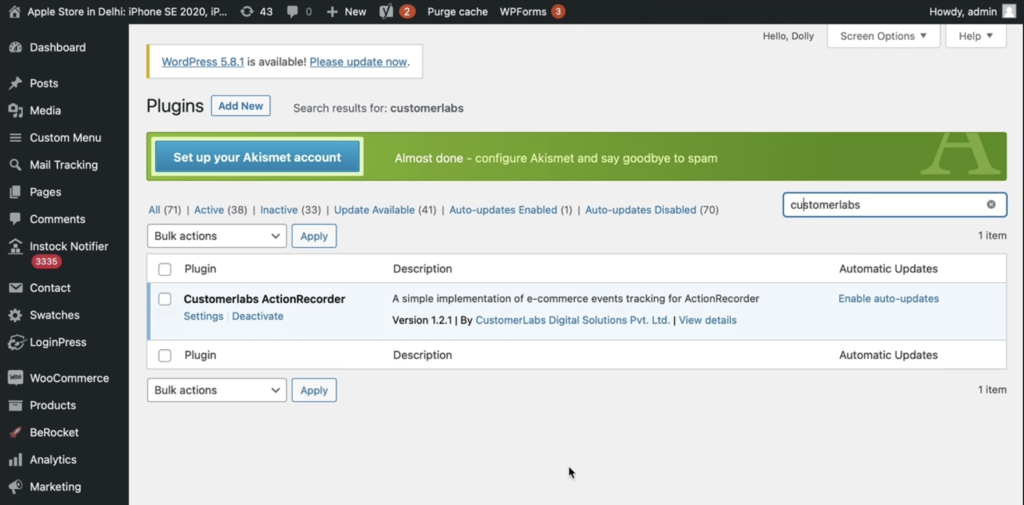Click the bottom Apply button
Viewport: 1024px width, 505px height.
[314, 390]
